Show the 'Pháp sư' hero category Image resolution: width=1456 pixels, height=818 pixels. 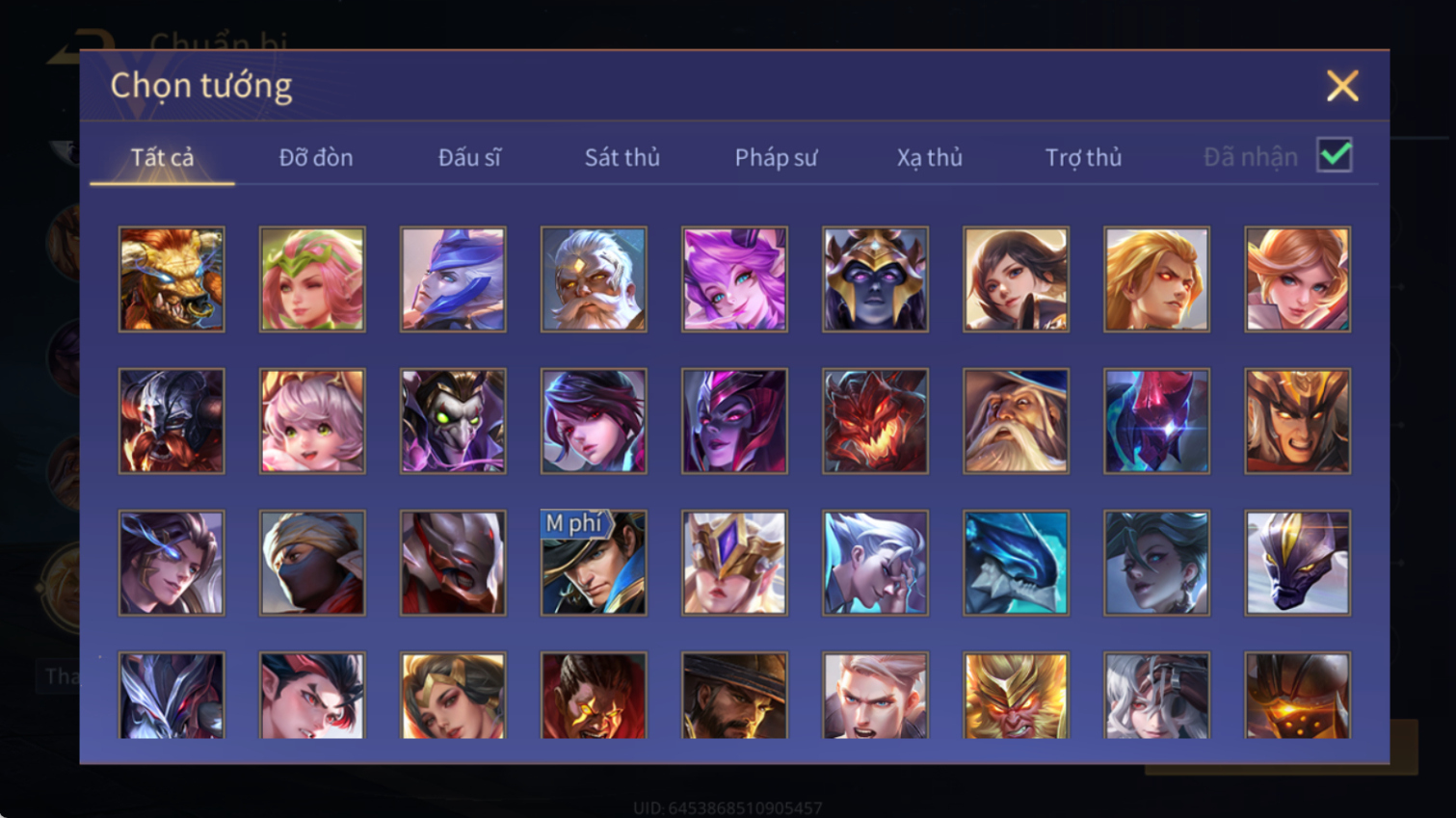coord(776,157)
